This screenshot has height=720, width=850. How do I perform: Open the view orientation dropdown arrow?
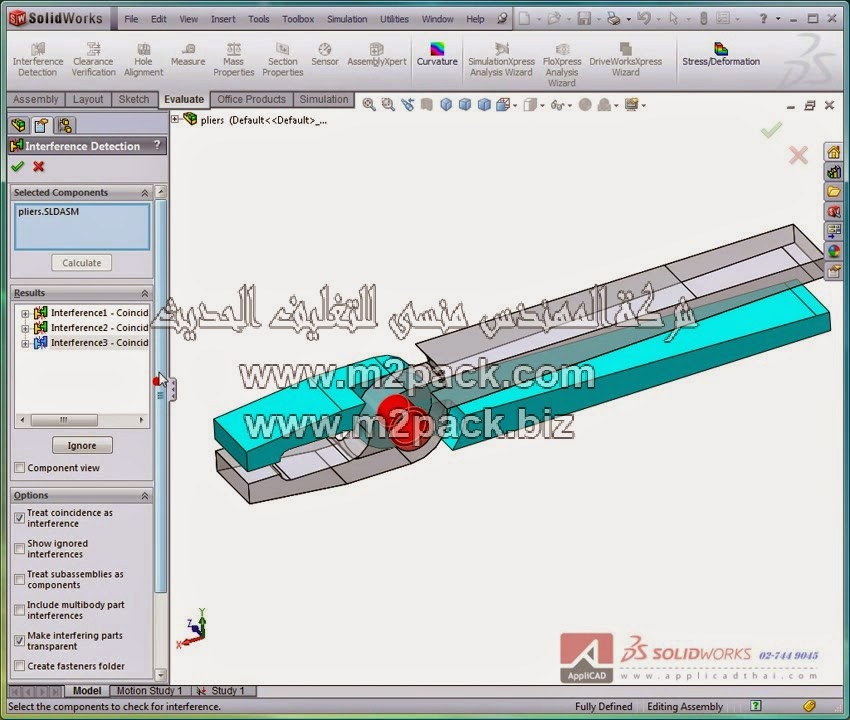point(515,105)
